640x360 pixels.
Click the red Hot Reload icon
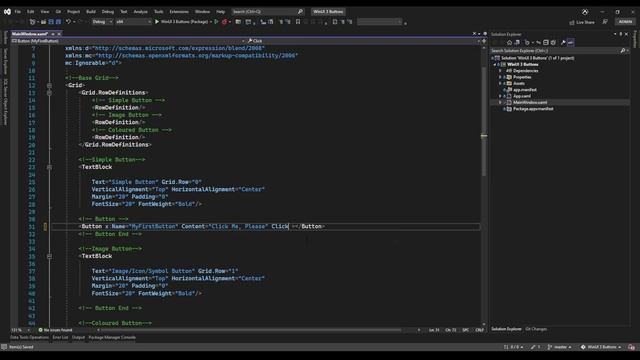tap(224, 22)
